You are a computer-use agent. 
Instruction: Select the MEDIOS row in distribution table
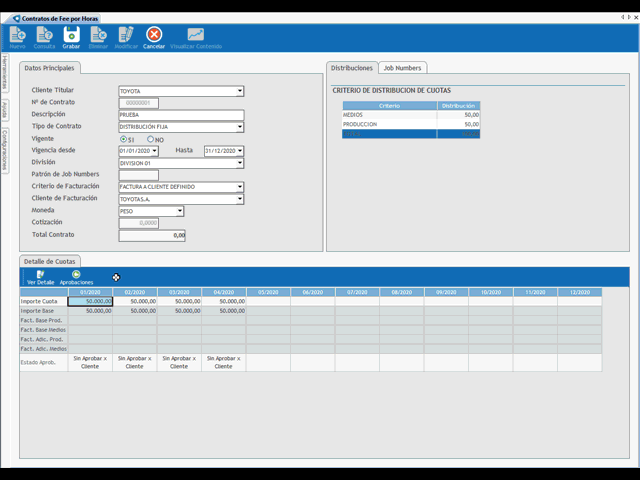point(410,115)
